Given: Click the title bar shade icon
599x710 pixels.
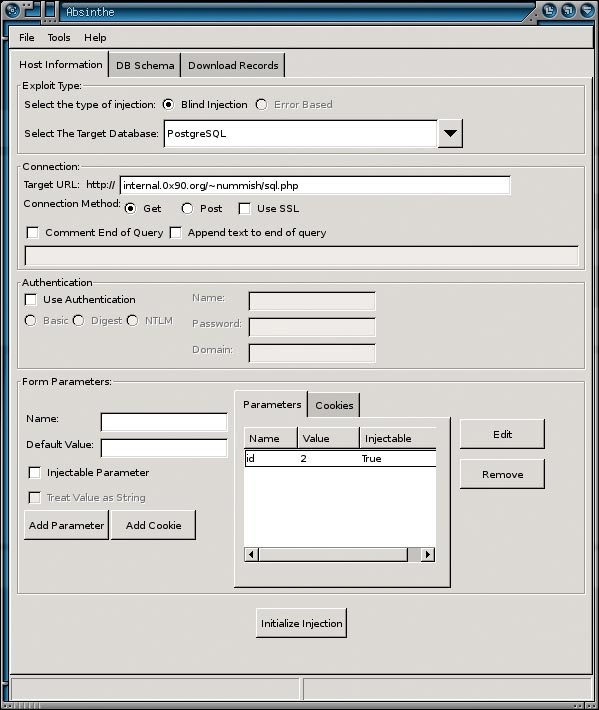Looking at the screenshot, I should pyautogui.click(x=587, y=10).
